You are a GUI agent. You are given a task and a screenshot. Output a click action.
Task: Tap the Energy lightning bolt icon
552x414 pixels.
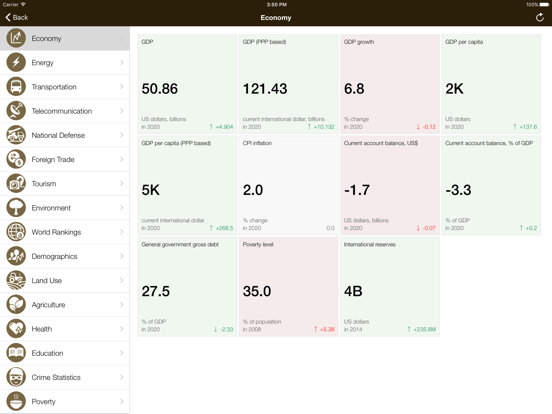[16, 62]
